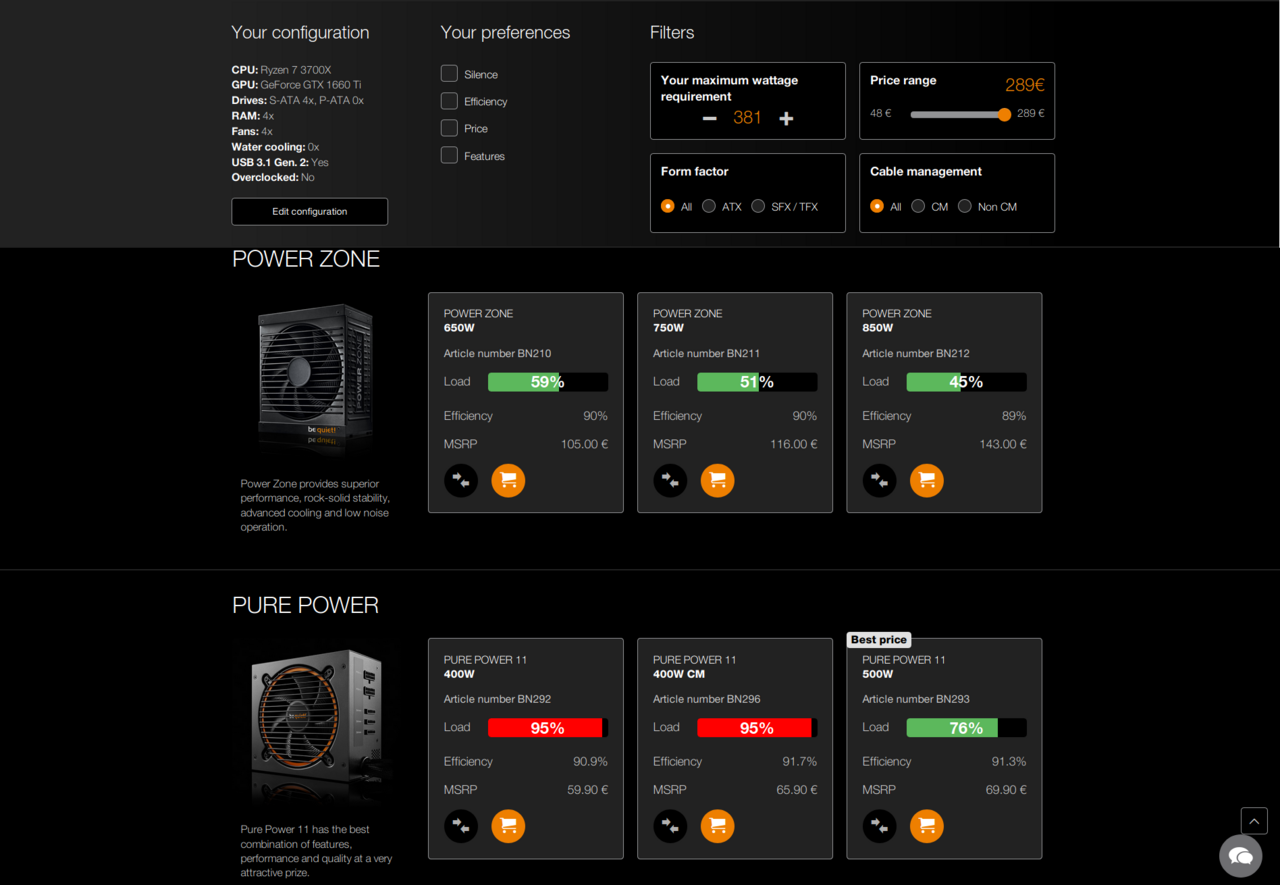Open the Power Zone 650W card title

(x=479, y=320)
